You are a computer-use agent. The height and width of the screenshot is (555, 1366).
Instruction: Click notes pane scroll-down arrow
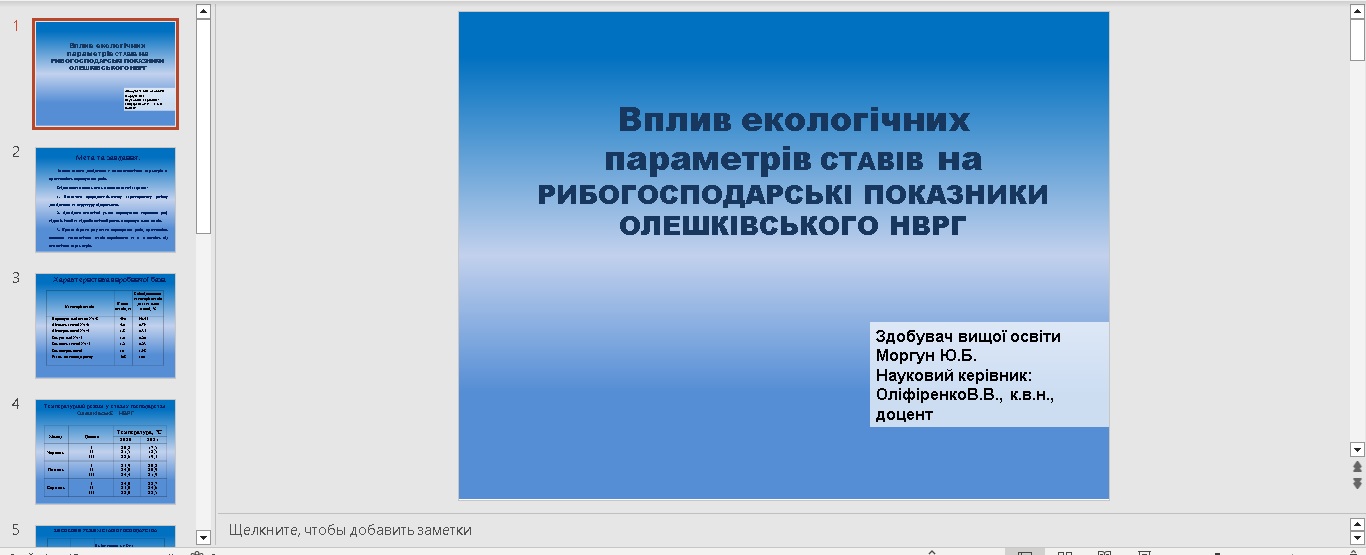(x=1357, y=538)
